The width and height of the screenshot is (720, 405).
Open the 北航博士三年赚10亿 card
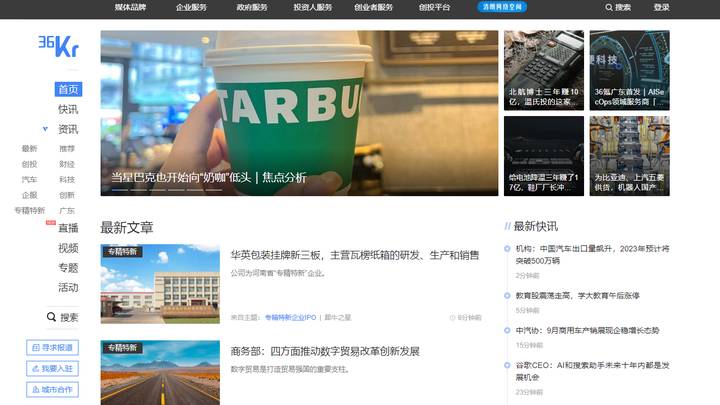pos(544,70)
